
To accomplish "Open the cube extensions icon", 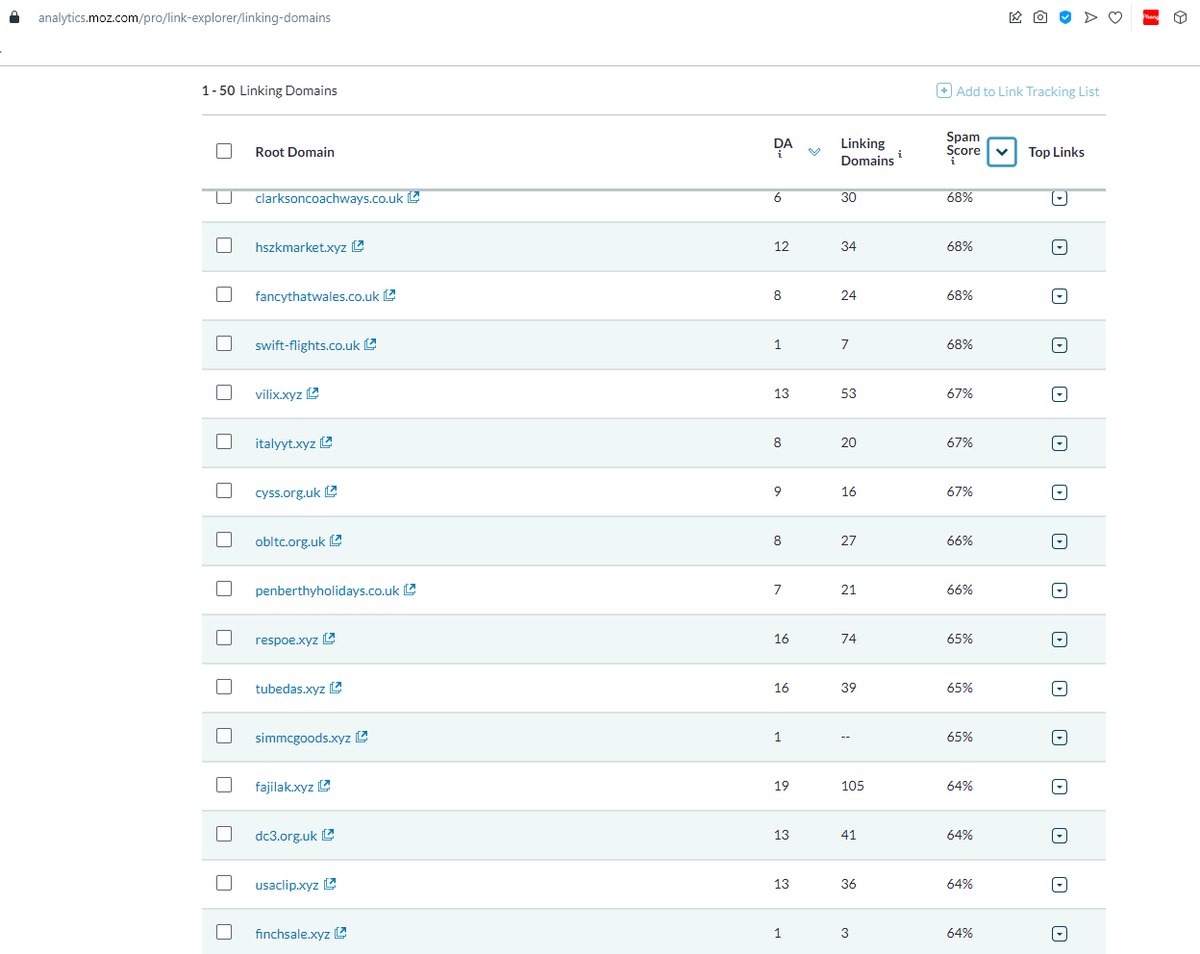I will (1180, 17).
